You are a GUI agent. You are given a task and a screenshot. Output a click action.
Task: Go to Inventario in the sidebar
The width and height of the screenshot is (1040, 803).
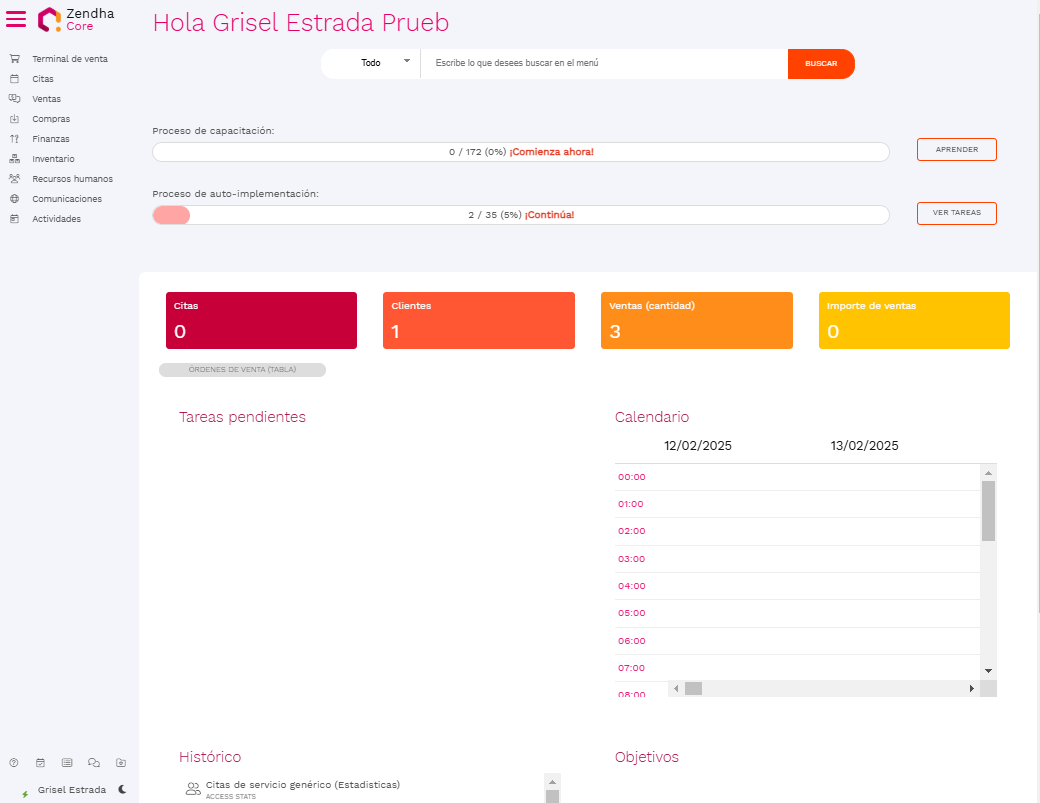[53, 159]
